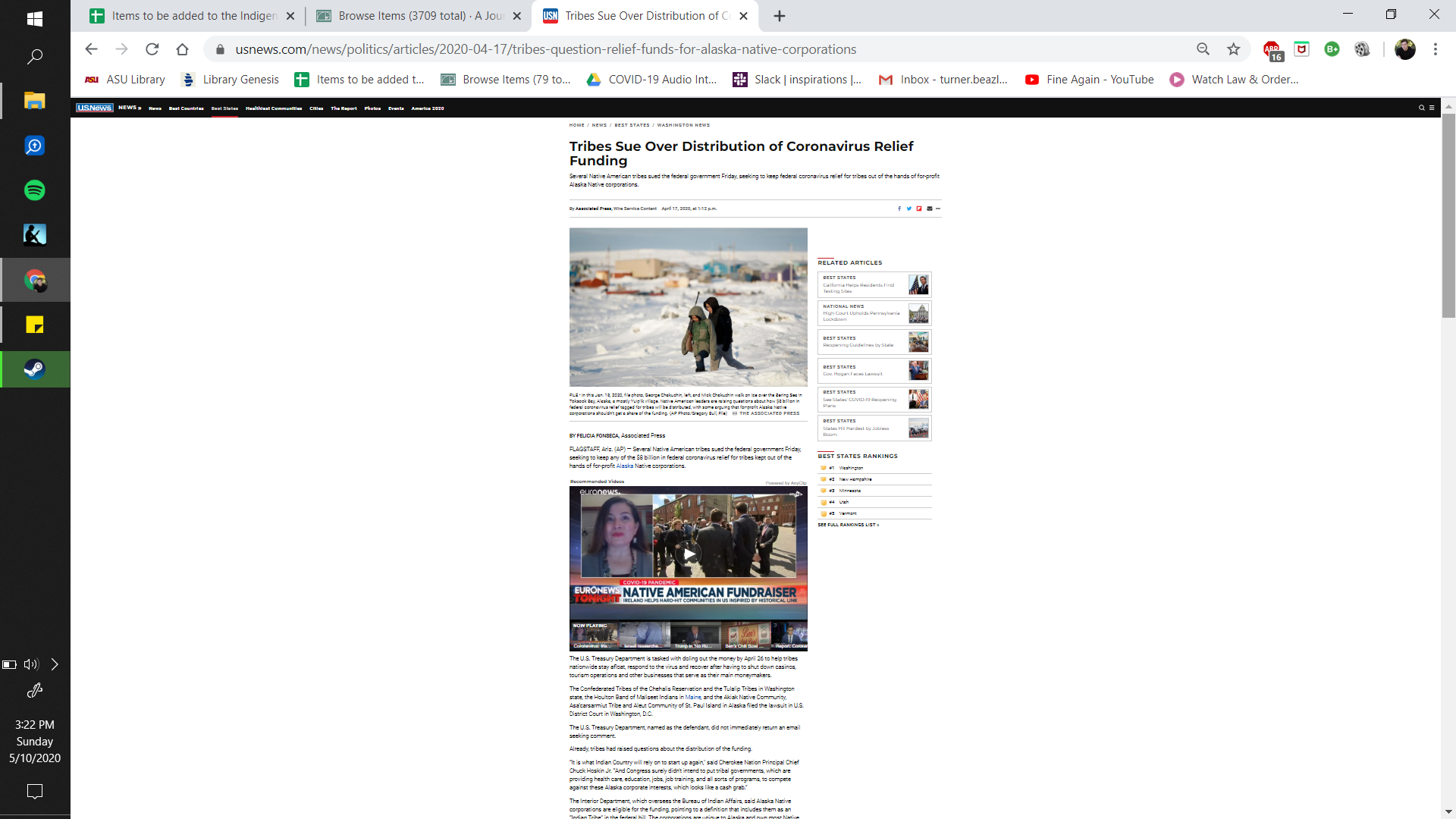Screen dimensions: 1456x819
Task: Share article on Facebook
Action: (x=899, y=209)
